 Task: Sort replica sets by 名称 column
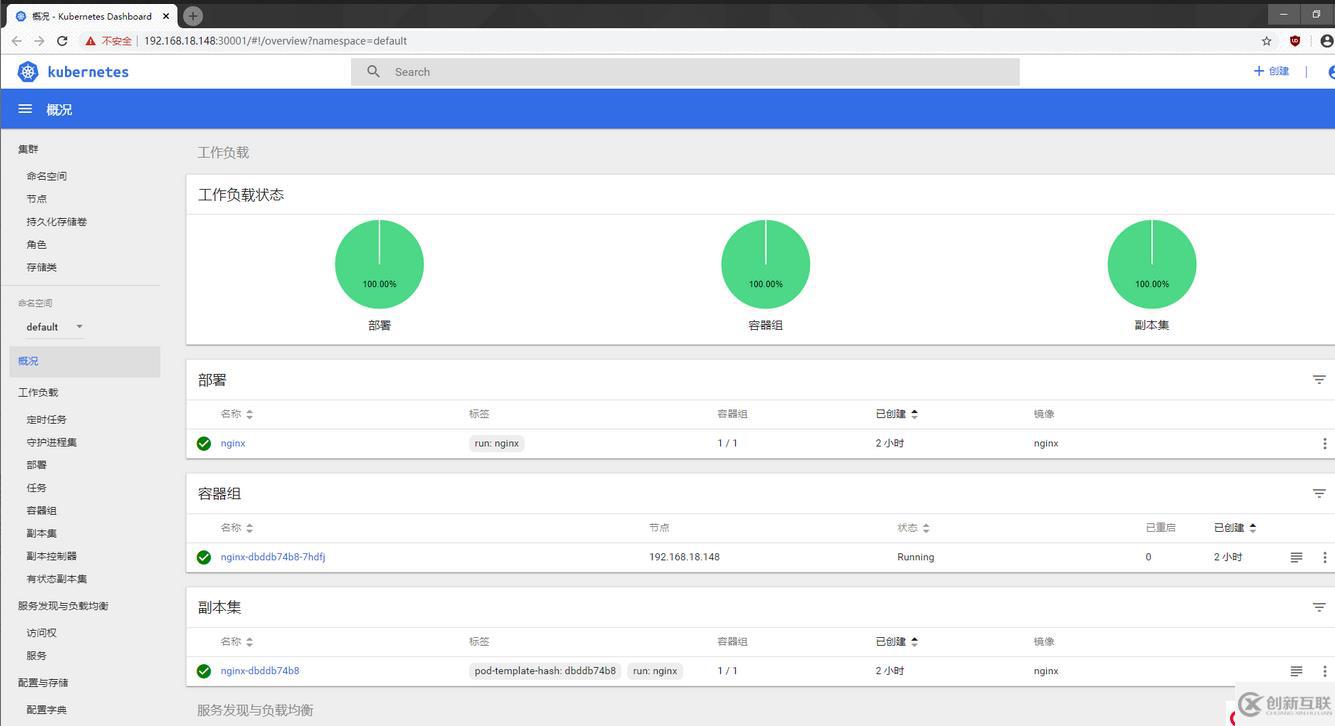237,642
